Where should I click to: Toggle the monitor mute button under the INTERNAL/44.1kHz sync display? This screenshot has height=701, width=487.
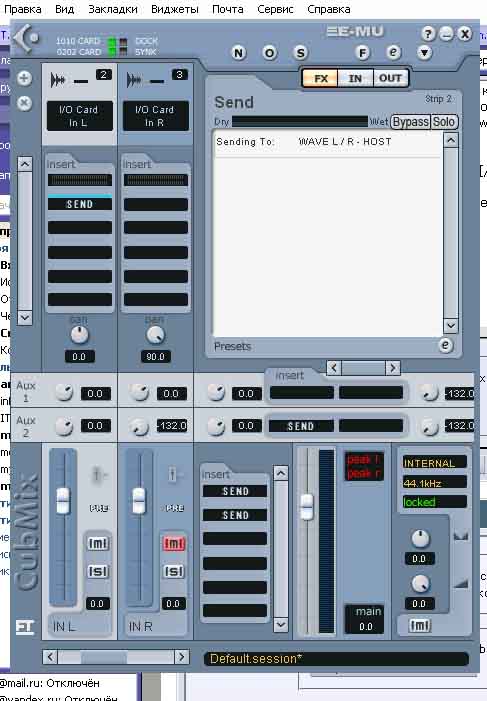[x=419, y=625]
